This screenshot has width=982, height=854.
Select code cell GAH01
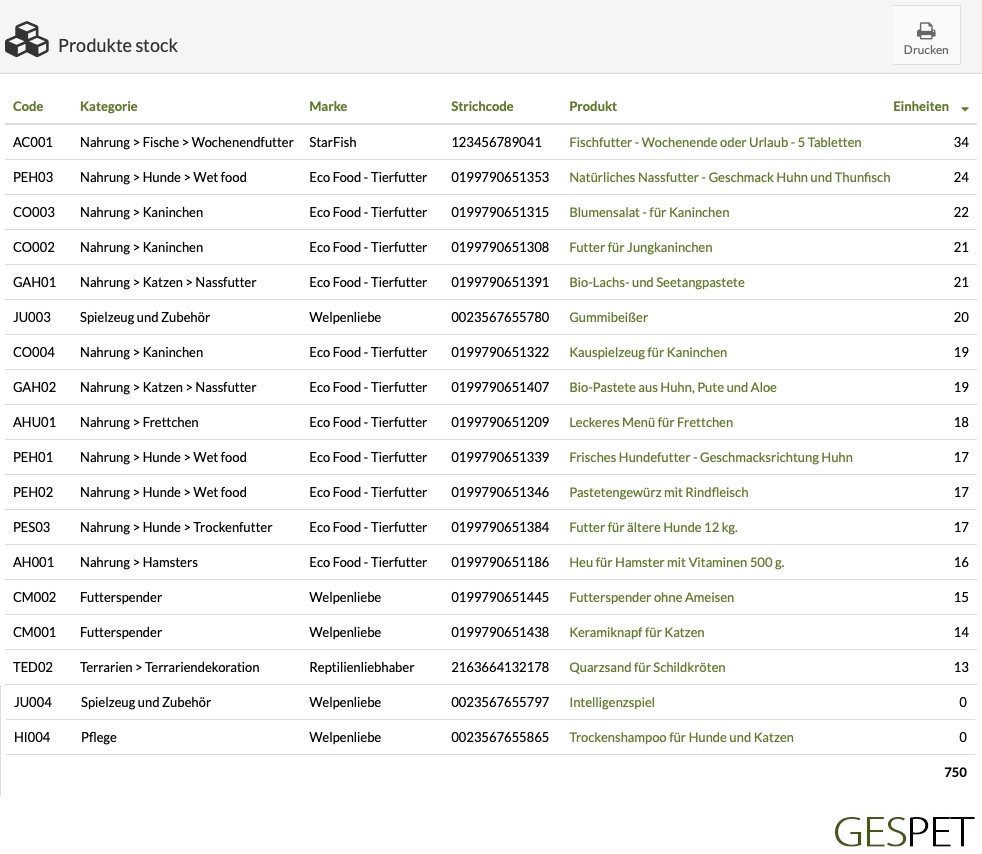pyautogui.click(x=34, y=282)
